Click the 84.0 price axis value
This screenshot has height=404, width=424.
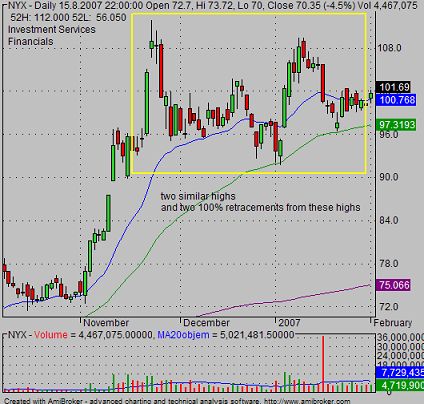pos(389,220)
